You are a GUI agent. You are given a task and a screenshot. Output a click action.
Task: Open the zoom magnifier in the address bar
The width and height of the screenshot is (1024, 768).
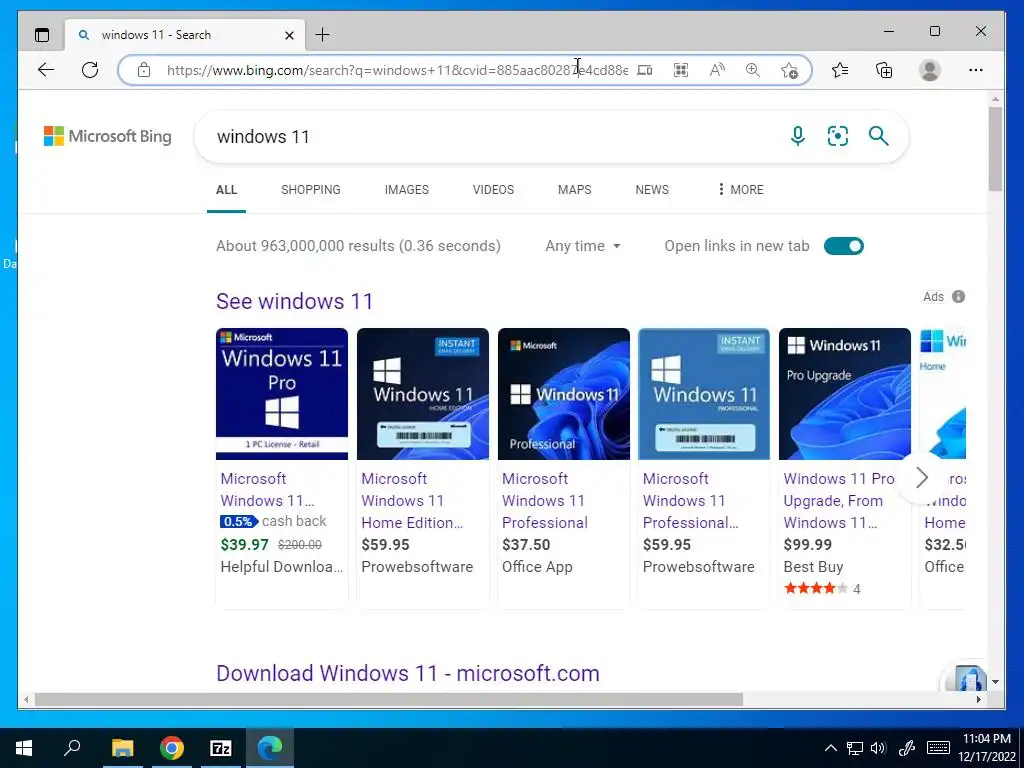coord(753,70)
